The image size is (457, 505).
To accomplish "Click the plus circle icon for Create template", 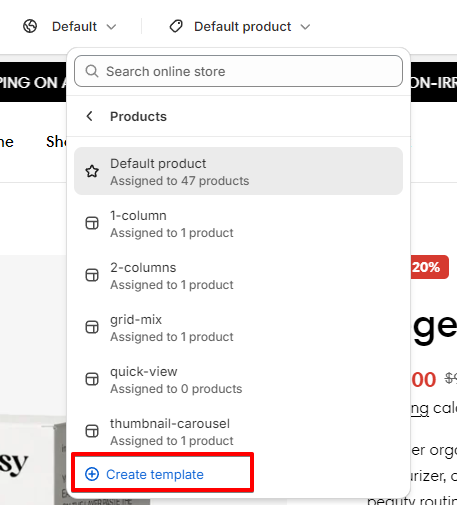I will click(x=92, y=474).
